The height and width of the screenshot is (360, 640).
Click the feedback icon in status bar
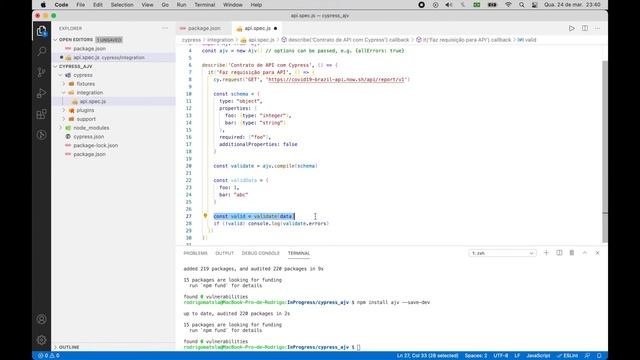click(x=587, y=356)
